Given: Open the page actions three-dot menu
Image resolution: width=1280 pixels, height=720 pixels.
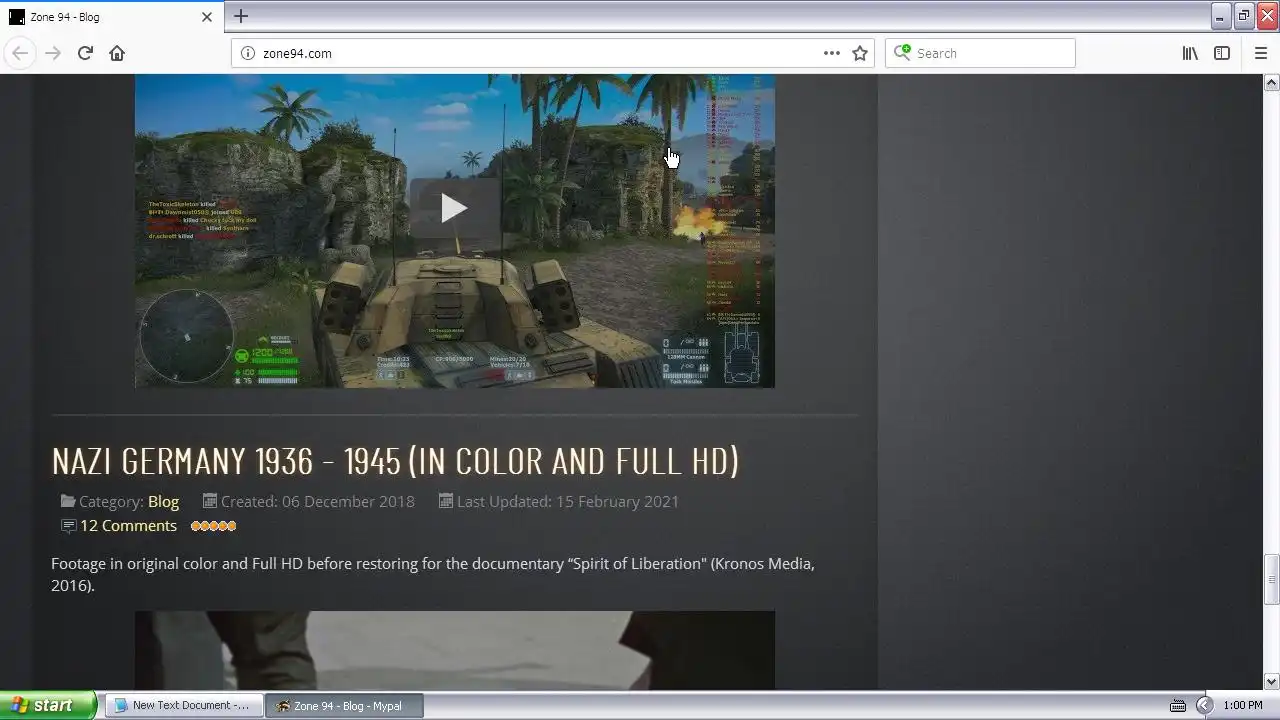Looking at the screenshot, I should [x=832, y=53].
